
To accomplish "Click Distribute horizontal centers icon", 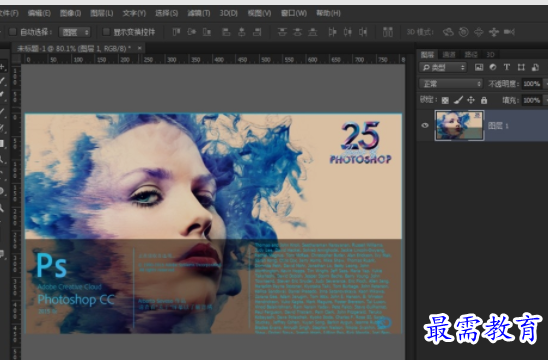I will click(348, 32).
